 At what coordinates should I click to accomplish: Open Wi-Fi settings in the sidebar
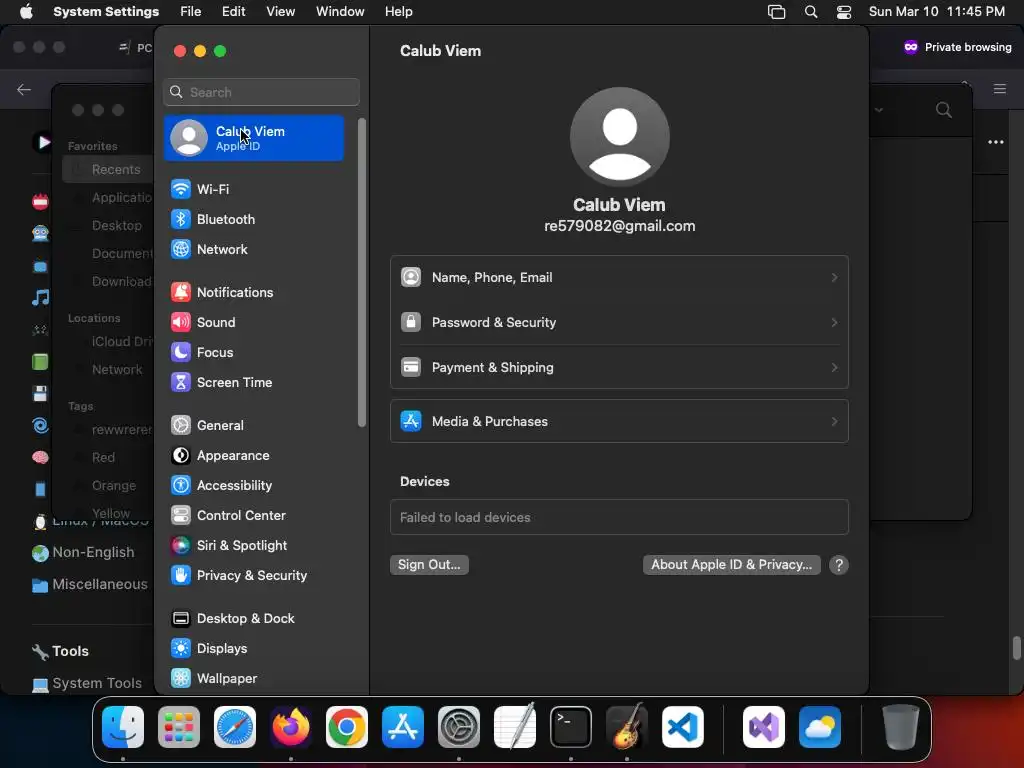click(254, 189)
